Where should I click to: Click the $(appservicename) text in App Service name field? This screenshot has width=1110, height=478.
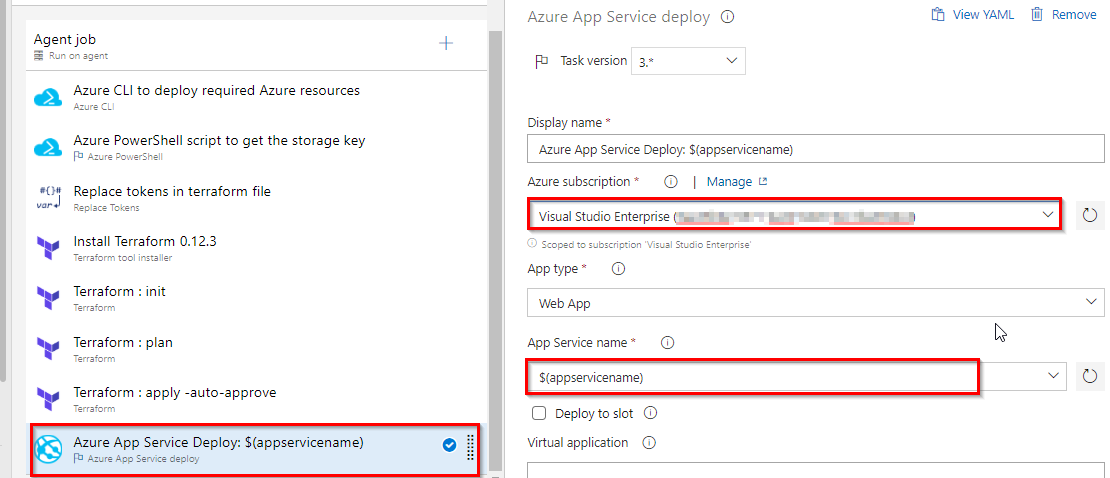(591, 378)
